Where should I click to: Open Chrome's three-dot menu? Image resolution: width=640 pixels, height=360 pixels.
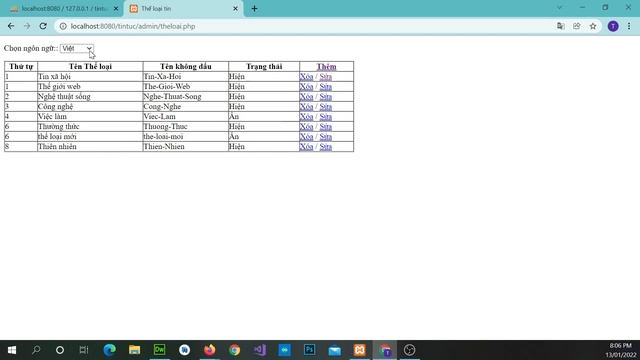(629, 26)
